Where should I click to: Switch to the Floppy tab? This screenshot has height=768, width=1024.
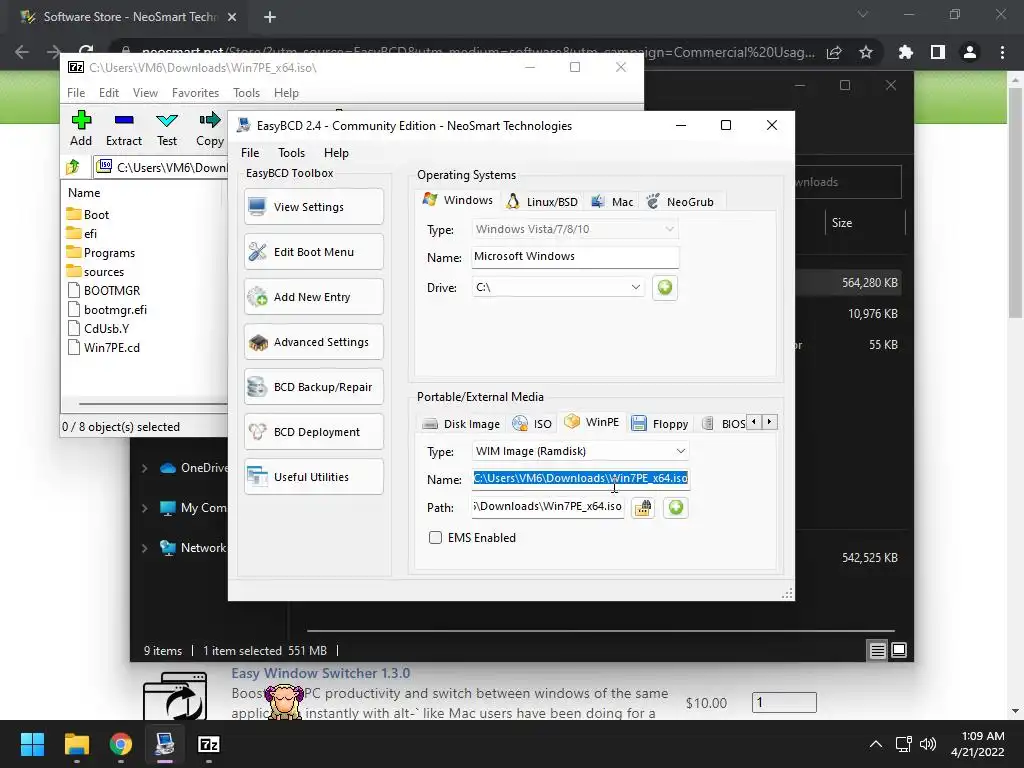(x=660, y=424)
